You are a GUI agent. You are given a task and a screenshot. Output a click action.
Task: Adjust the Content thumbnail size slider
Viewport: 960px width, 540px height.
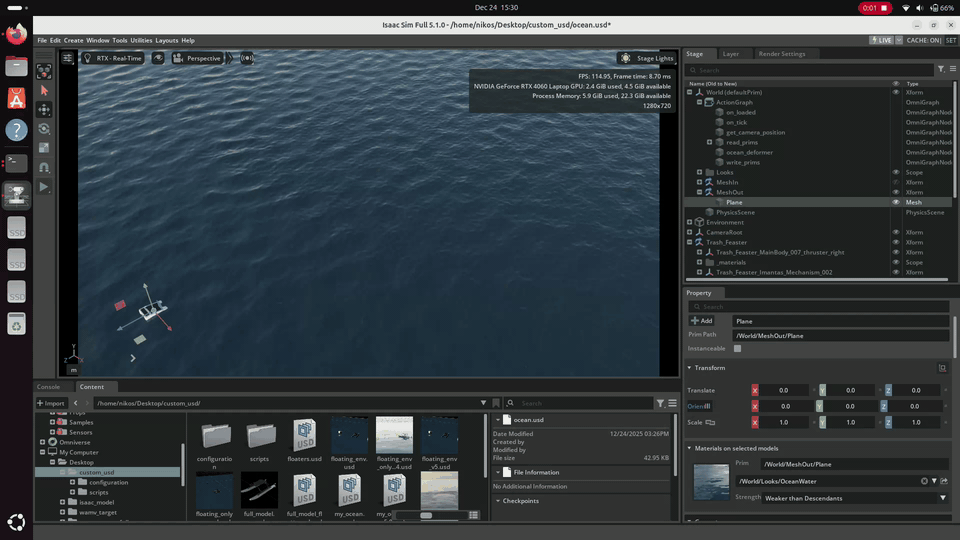pos(426,516)
